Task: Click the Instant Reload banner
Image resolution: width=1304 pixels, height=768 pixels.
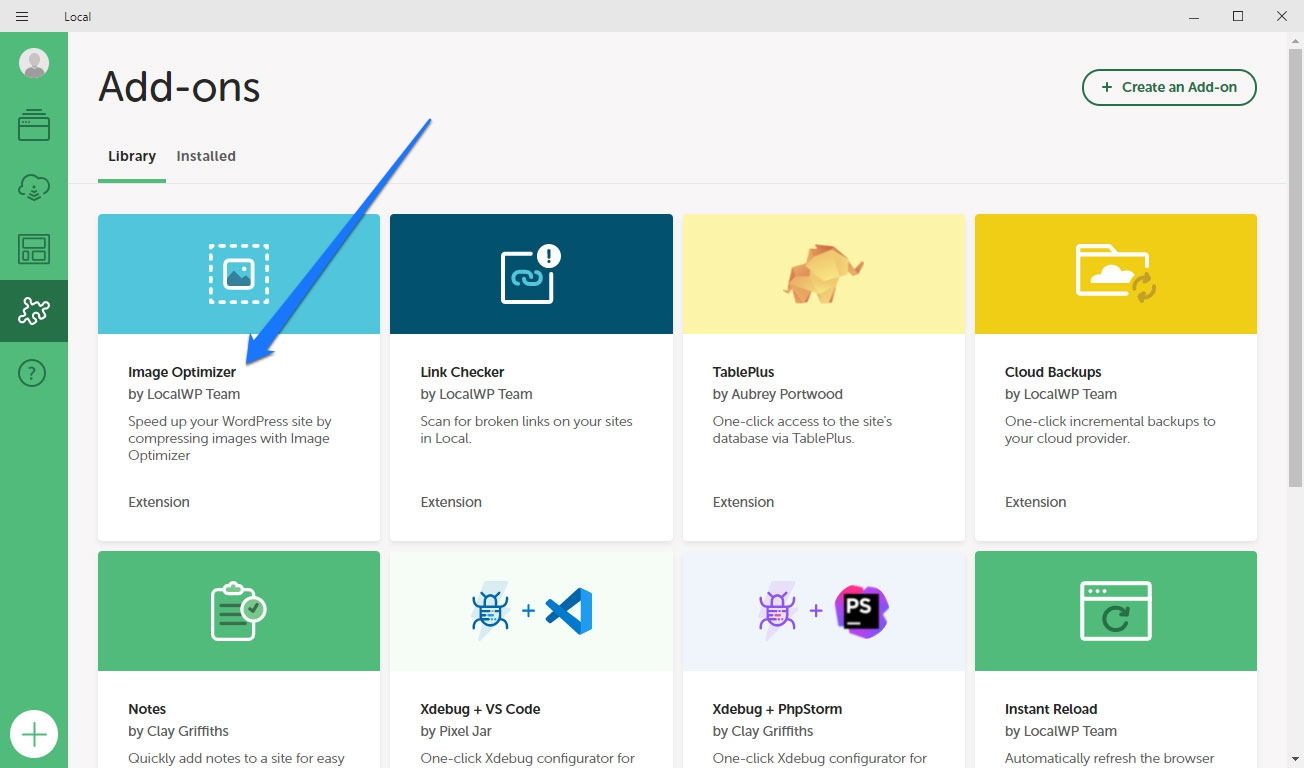Action: 1116,611
